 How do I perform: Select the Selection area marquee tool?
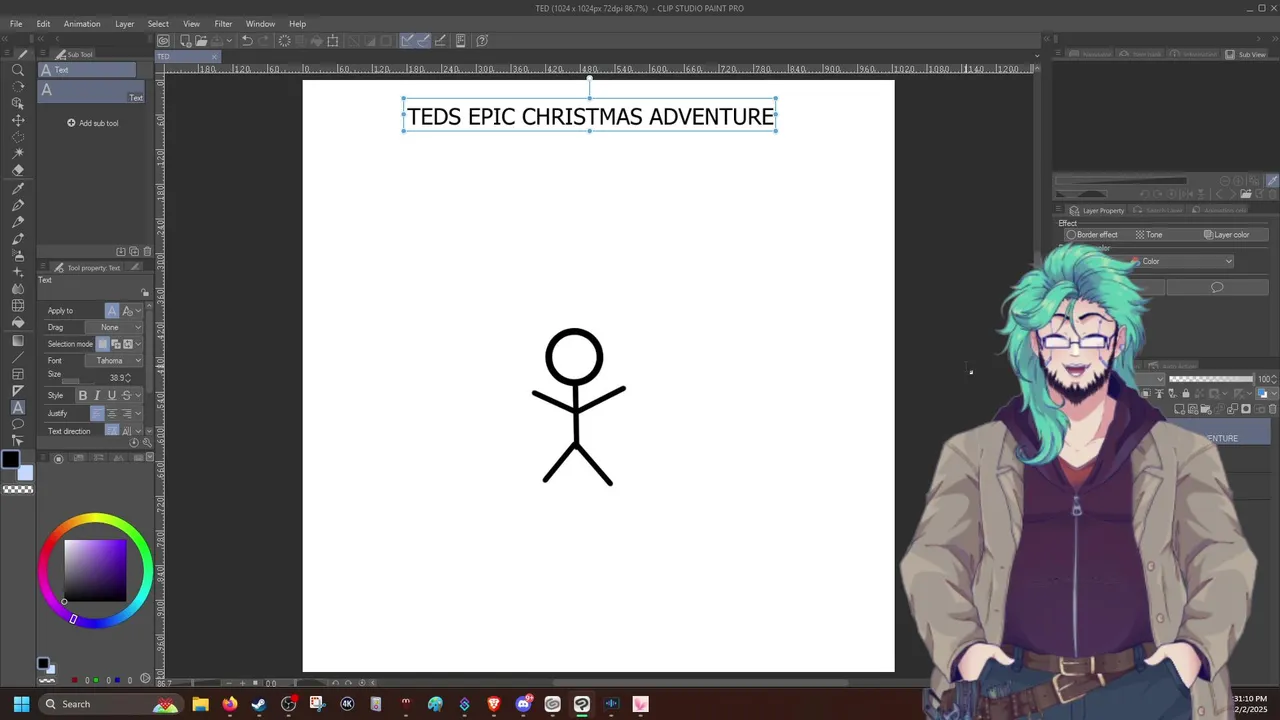point(18,136)
